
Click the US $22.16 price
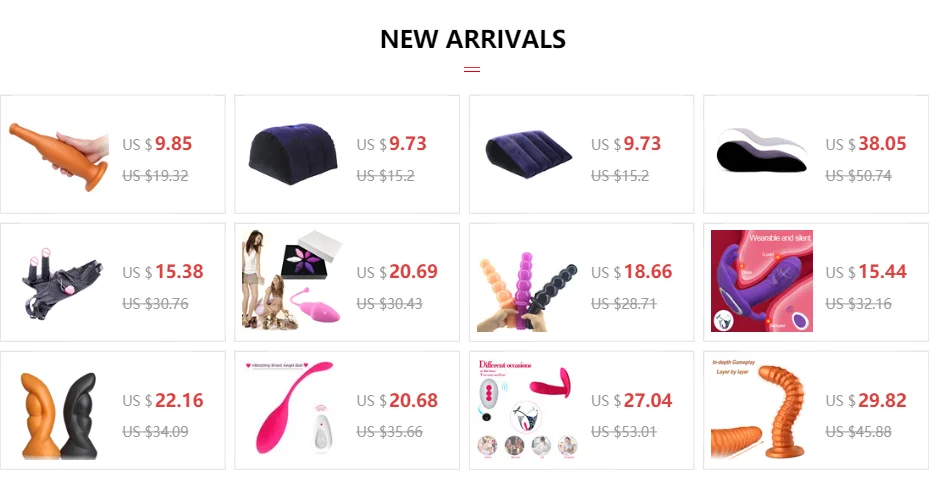pyautogui.click(x=163, y=400)
